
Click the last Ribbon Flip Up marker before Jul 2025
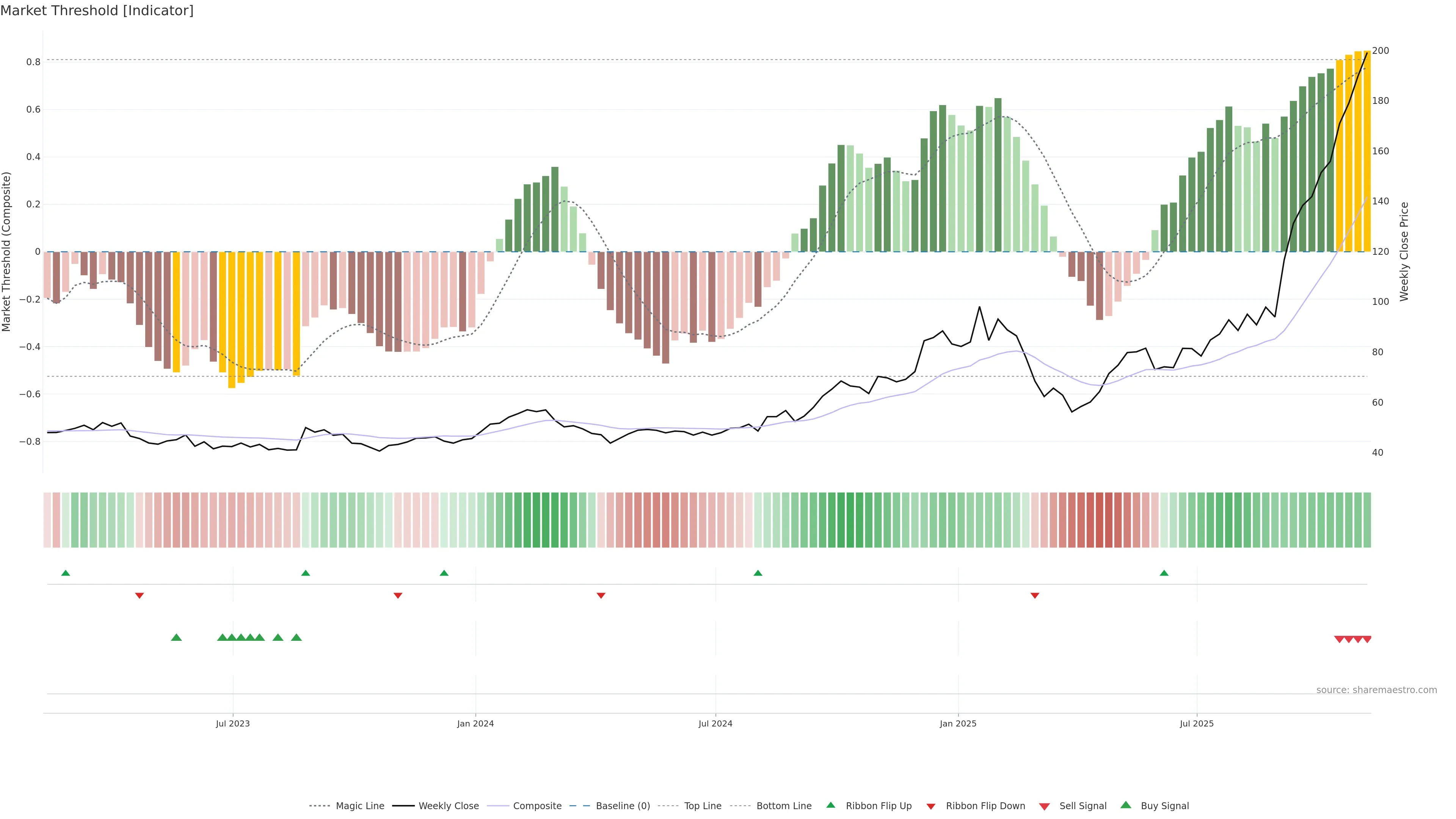(x=1164, y=573)
